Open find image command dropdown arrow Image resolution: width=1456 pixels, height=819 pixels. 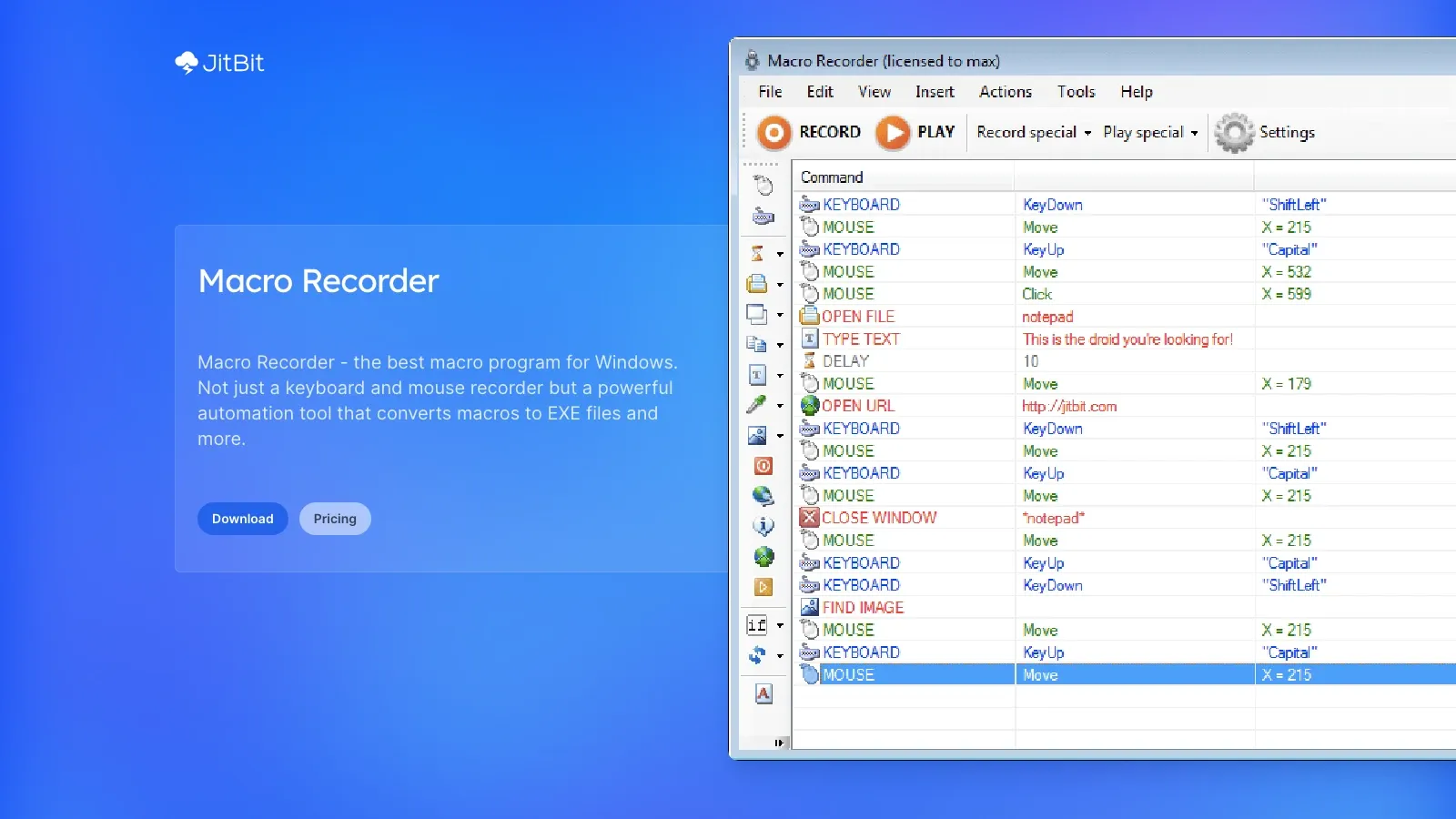(x=780, y=436)
